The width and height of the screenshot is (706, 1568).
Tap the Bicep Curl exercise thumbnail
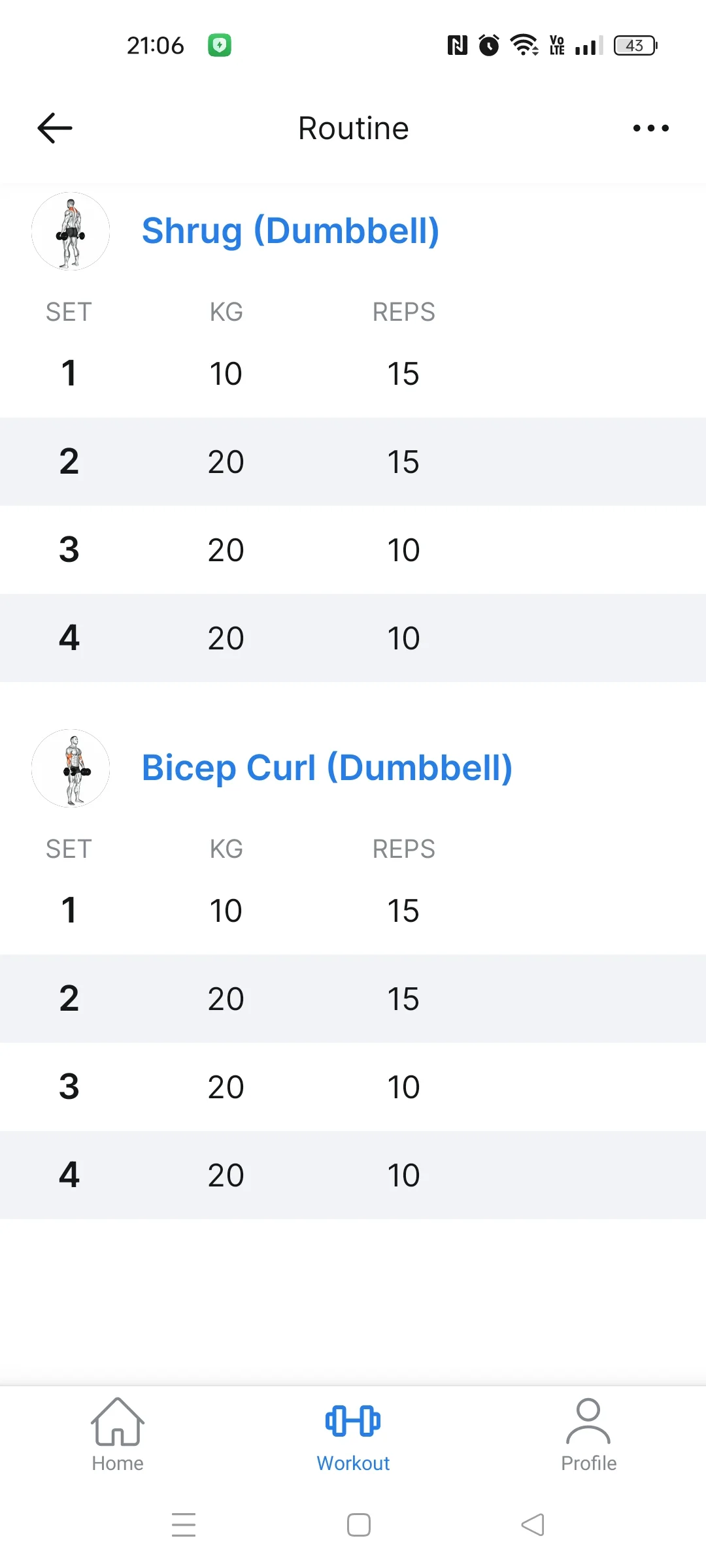pyautogui.click(x=71, y=768)
